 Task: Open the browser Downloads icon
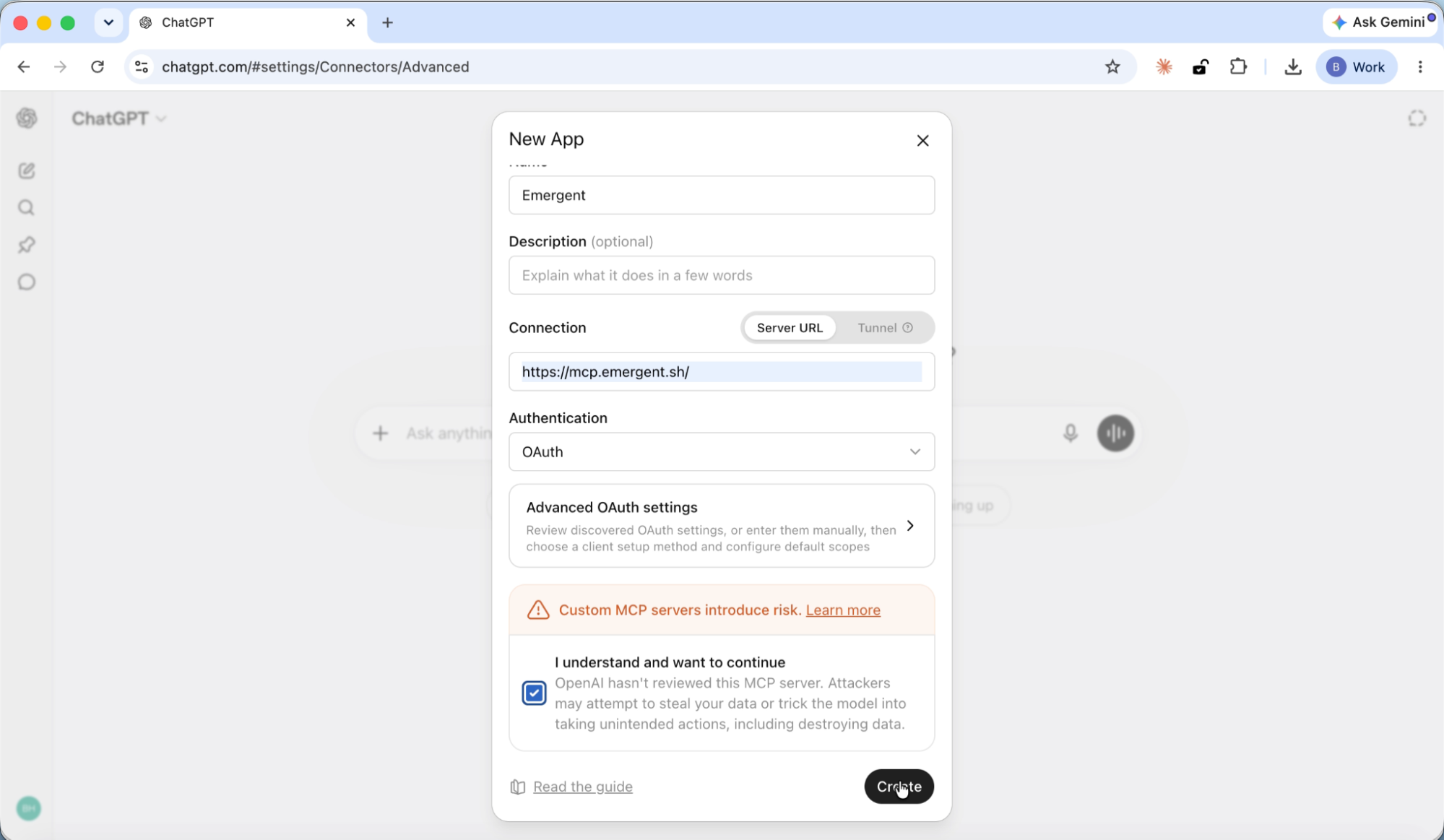pos(1293,67)
